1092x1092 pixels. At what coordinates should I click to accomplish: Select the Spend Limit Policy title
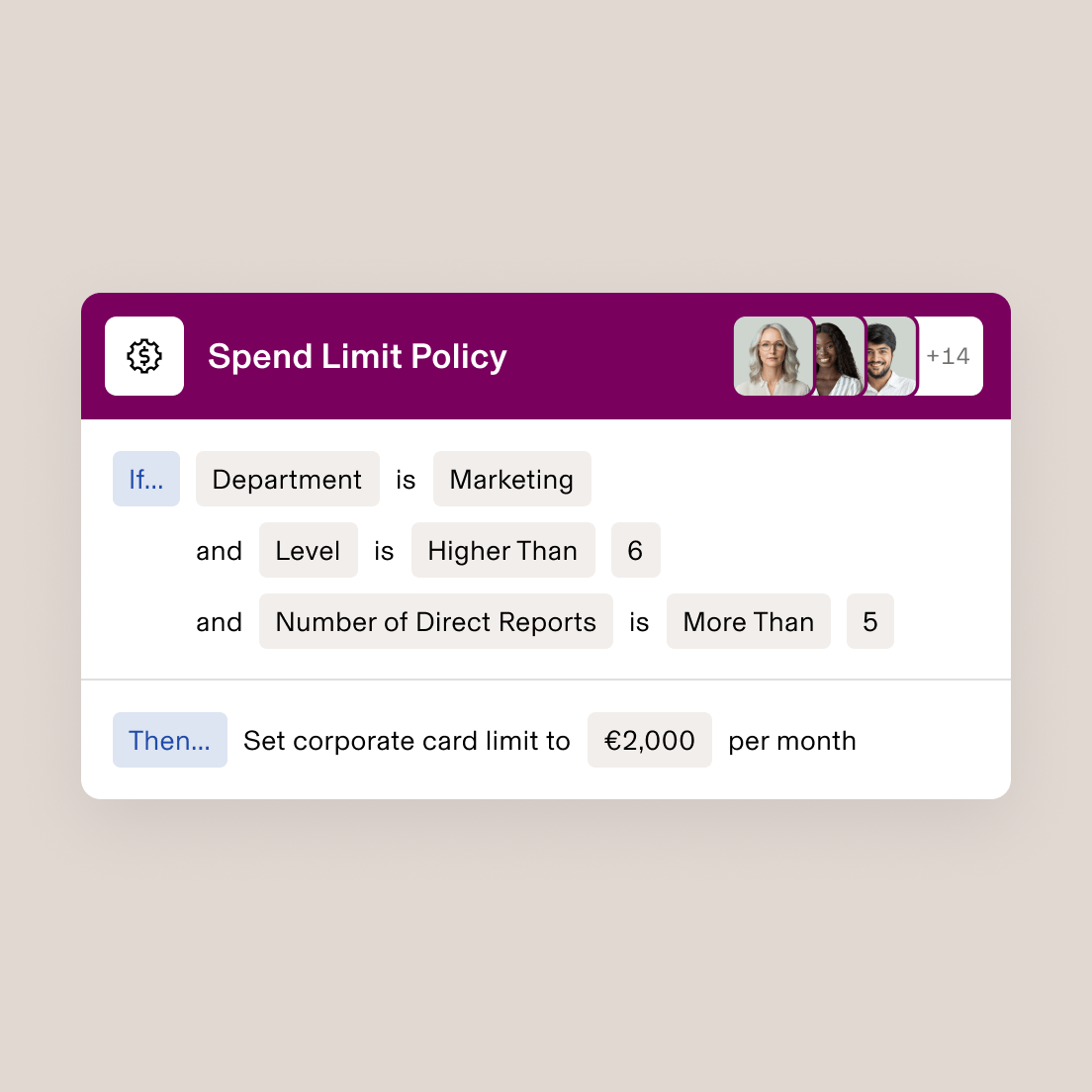pos(357,356)
